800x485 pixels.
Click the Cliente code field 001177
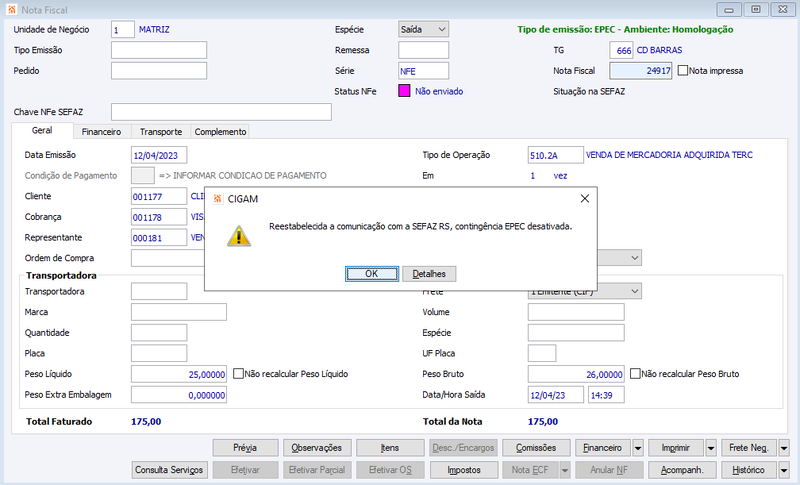pyautogui.click(x=159, y=196)
